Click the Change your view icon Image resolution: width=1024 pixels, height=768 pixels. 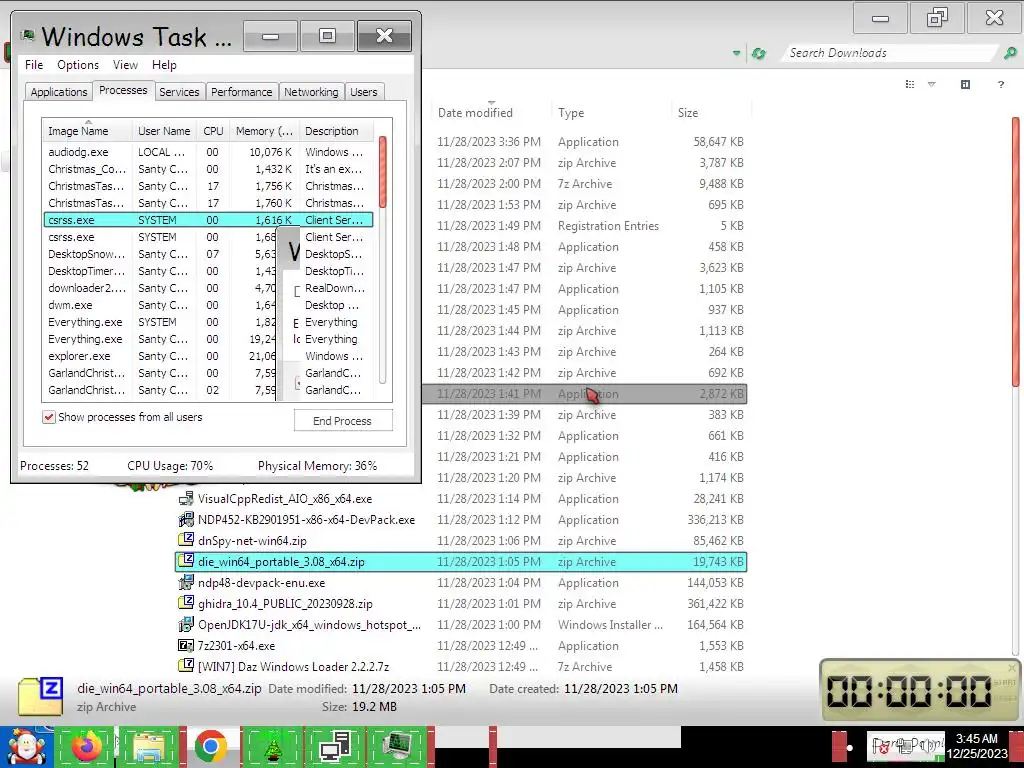point(910,84)
